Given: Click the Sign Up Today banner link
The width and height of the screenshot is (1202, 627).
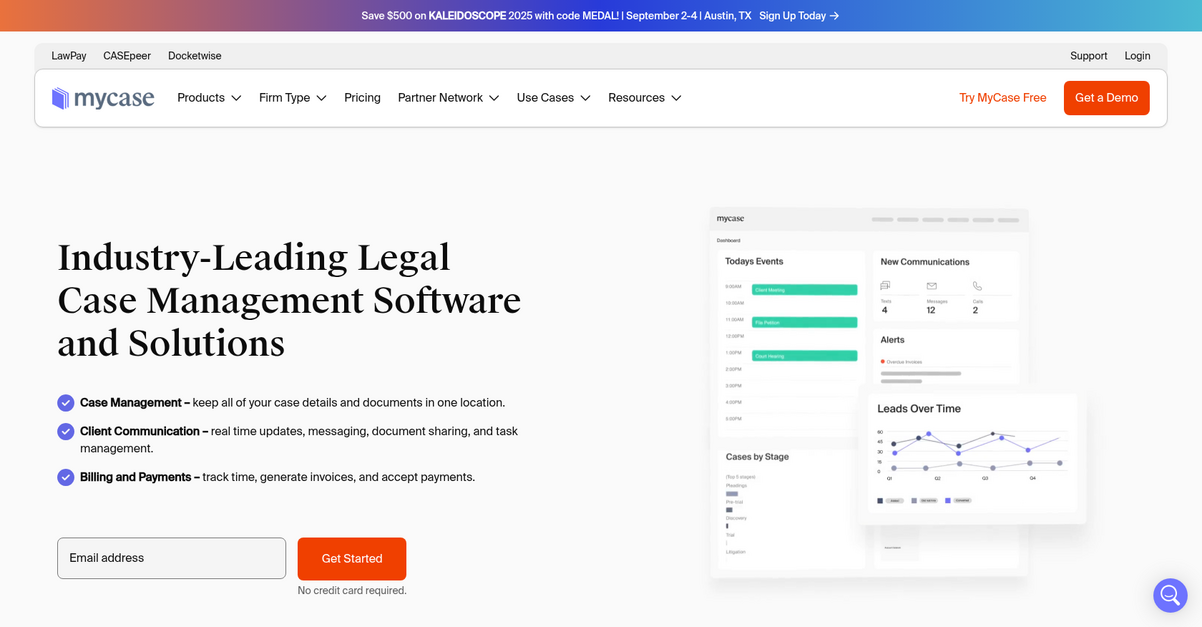Looking at the screenshot, I should (x=799, y=16).
